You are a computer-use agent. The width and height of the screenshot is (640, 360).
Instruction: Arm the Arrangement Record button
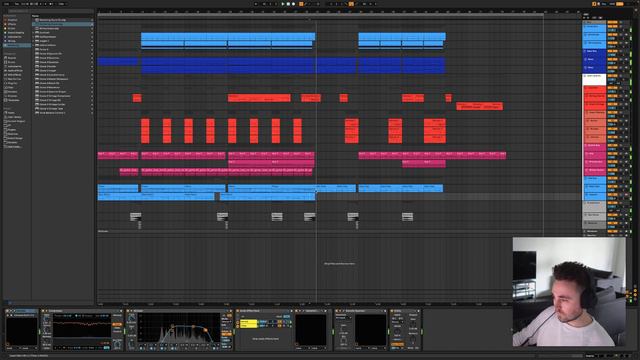(293, 4)
